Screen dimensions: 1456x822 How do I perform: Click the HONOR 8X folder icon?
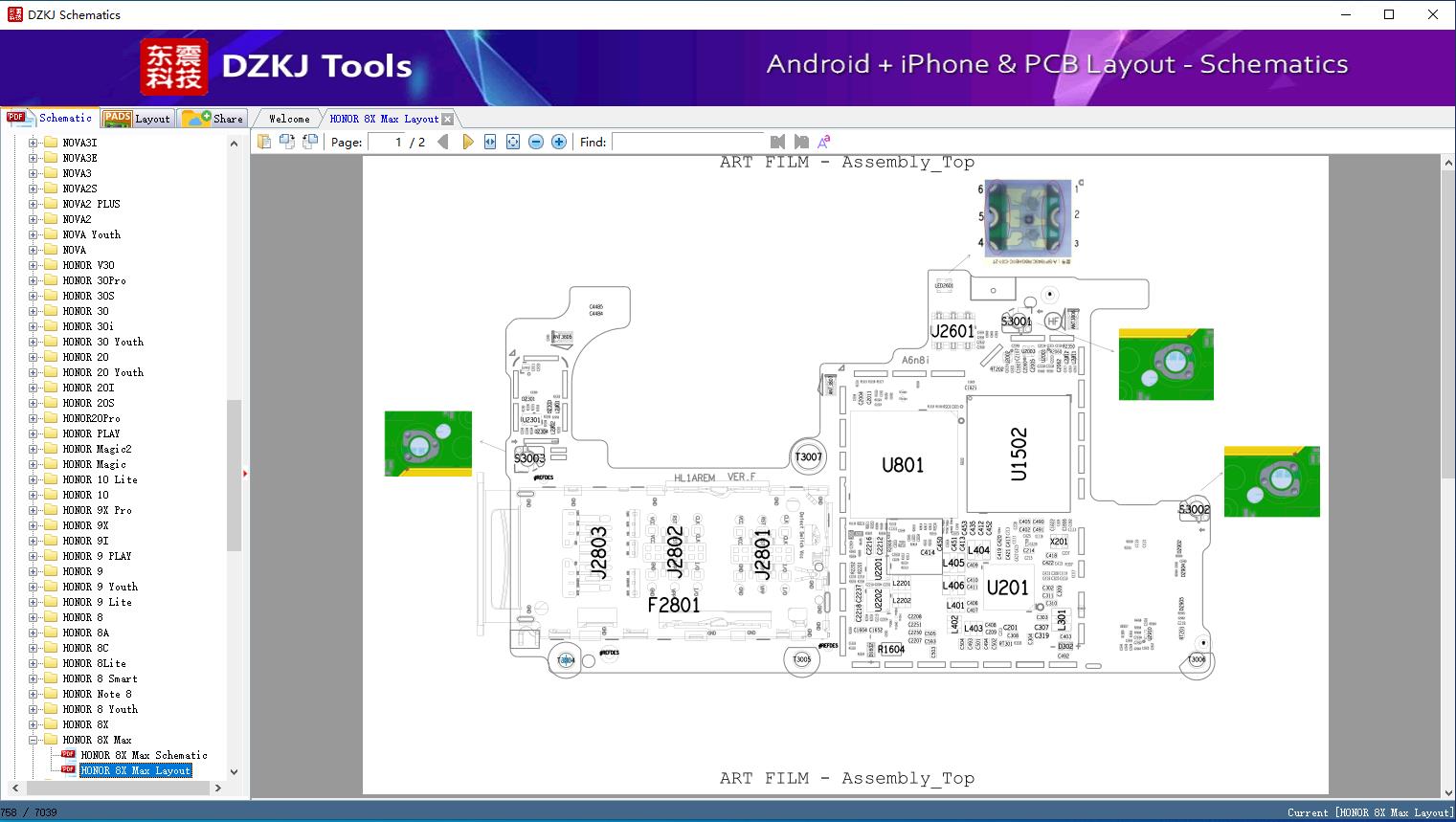[x=51, y=724]
